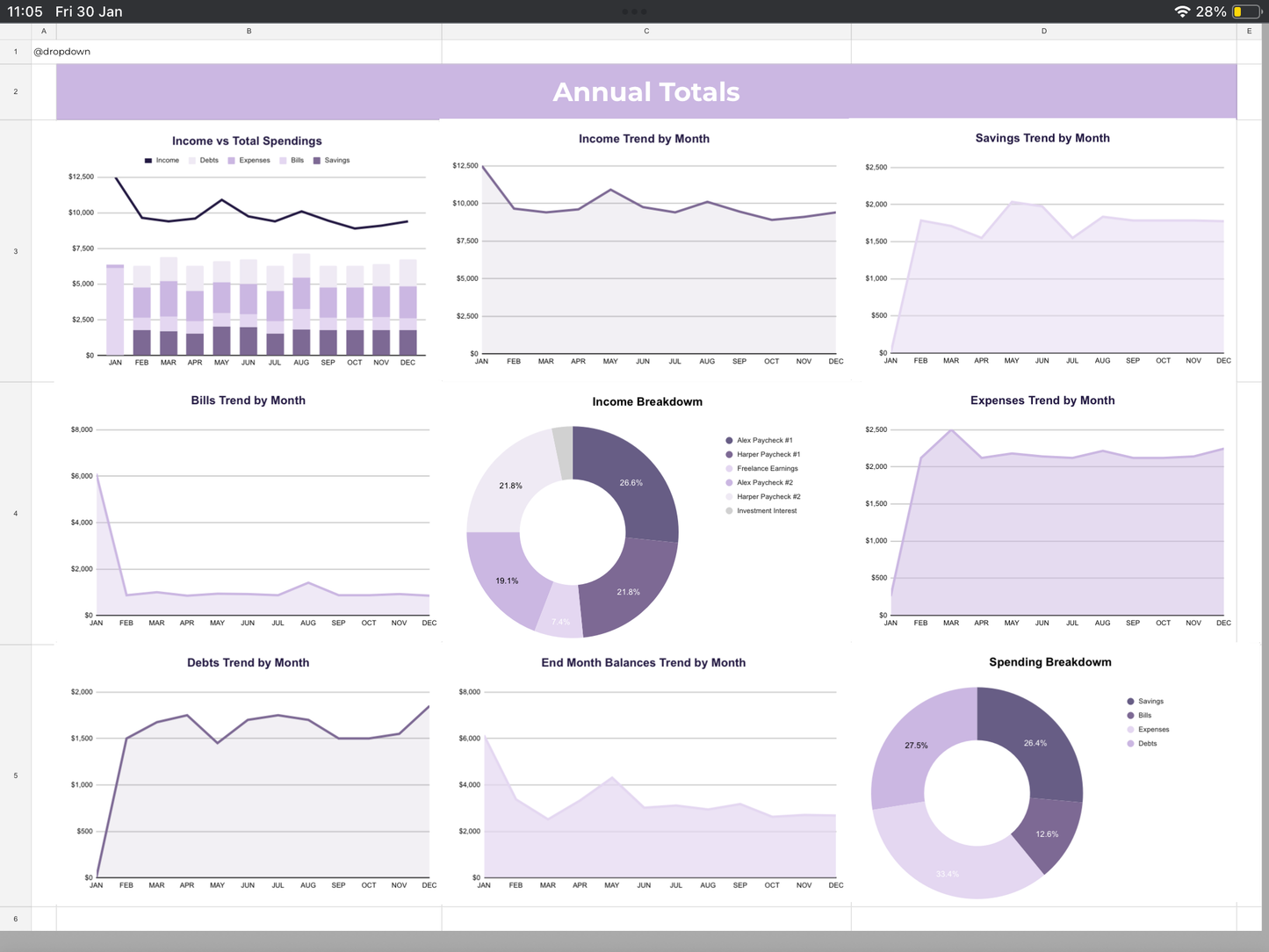Click the $12,500 label on Income Trend axis
The width and height of the screenshot is (1269, 952).
[x=465, y=166]
